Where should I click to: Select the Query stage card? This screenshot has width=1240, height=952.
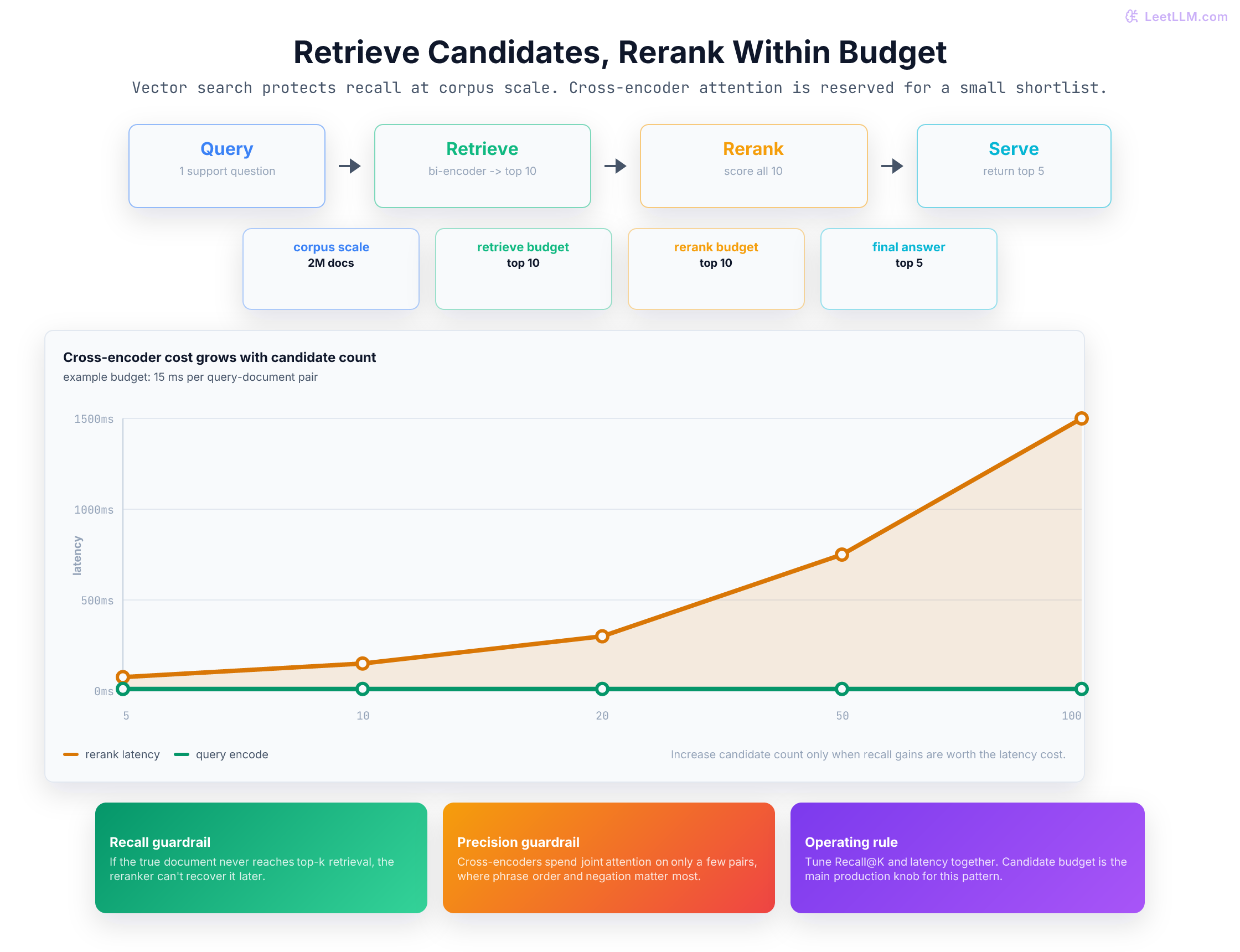click(227, 166)
